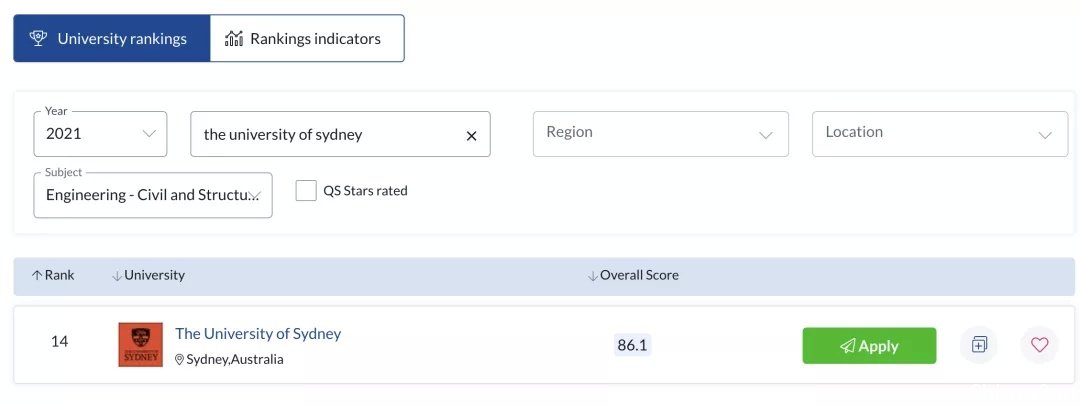The height and width of the screenshot is (406, 1080).
Task: Favorite the university with the heart icon
Action: [1039, 345]
